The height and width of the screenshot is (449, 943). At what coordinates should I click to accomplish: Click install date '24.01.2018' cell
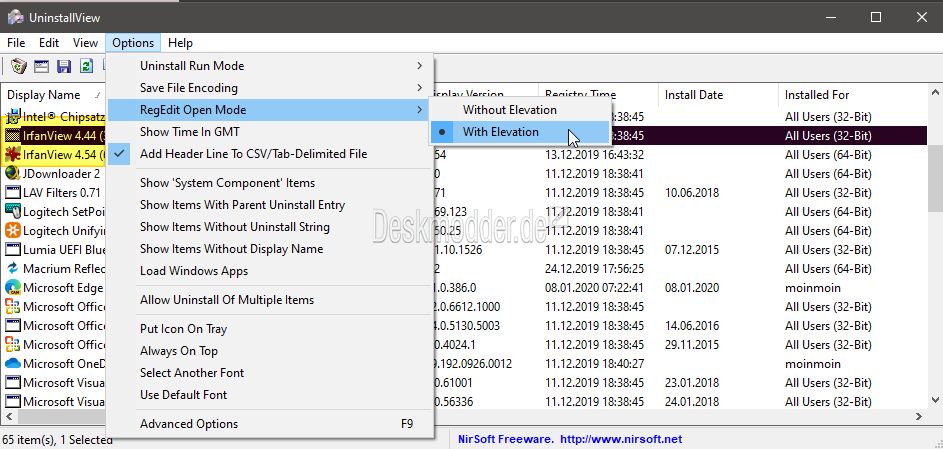(692, 402)
